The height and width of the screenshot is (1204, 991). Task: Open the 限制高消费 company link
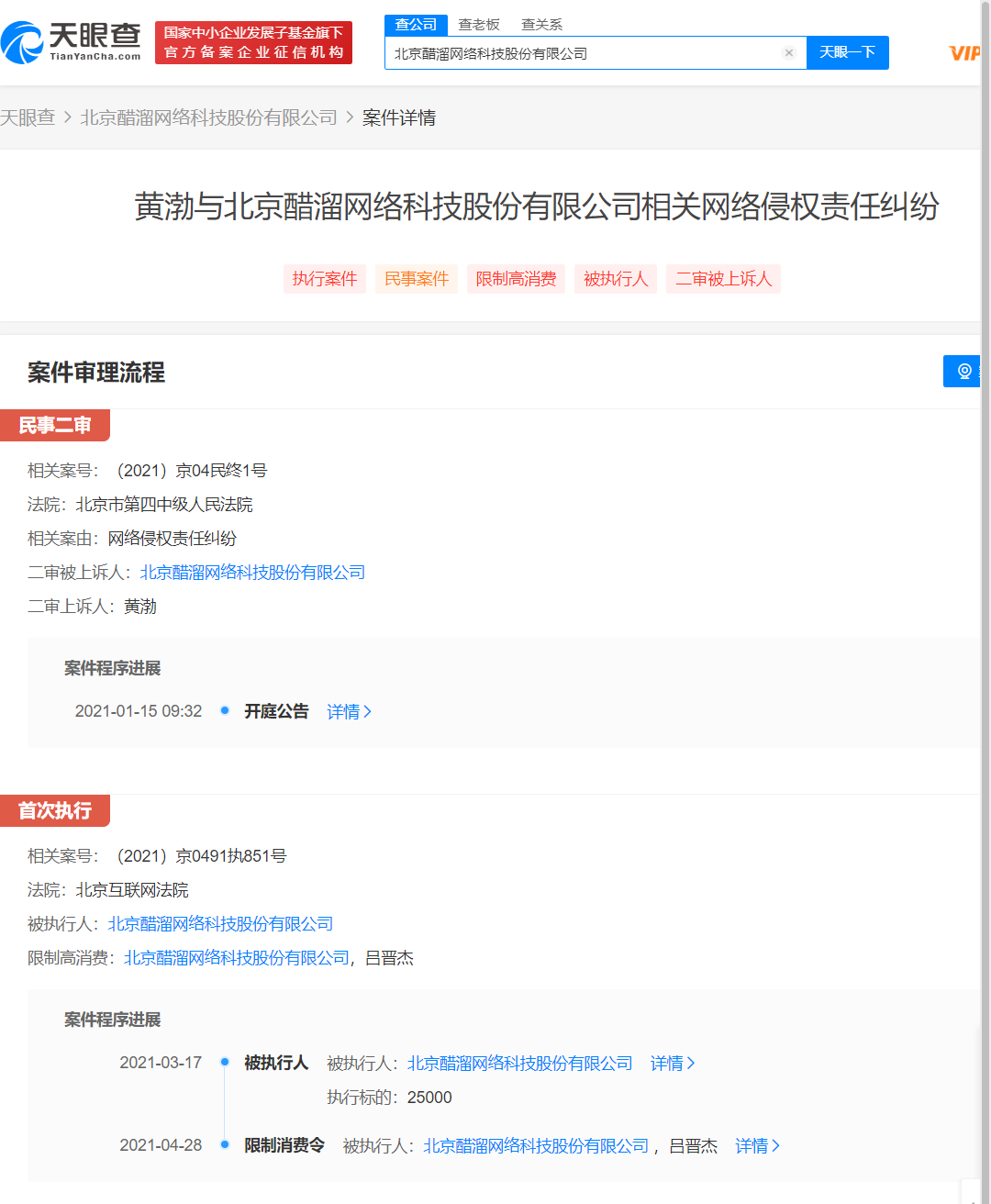pyautogui.click(x=237, y=958)
